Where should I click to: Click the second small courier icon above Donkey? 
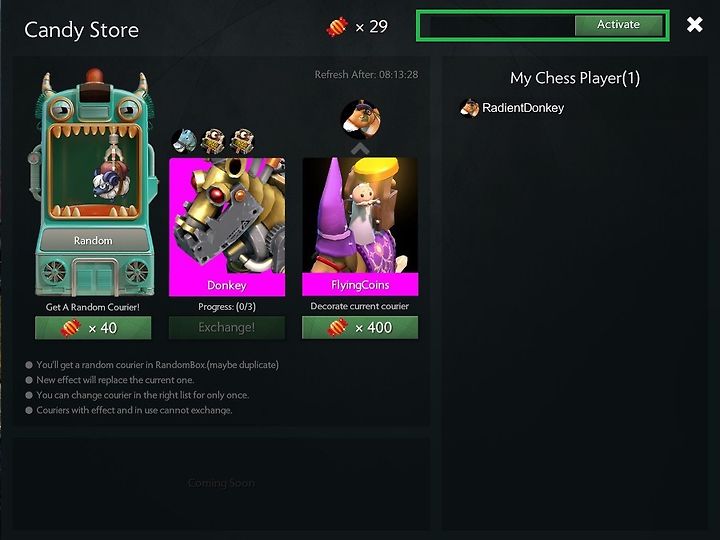[213, 140]
